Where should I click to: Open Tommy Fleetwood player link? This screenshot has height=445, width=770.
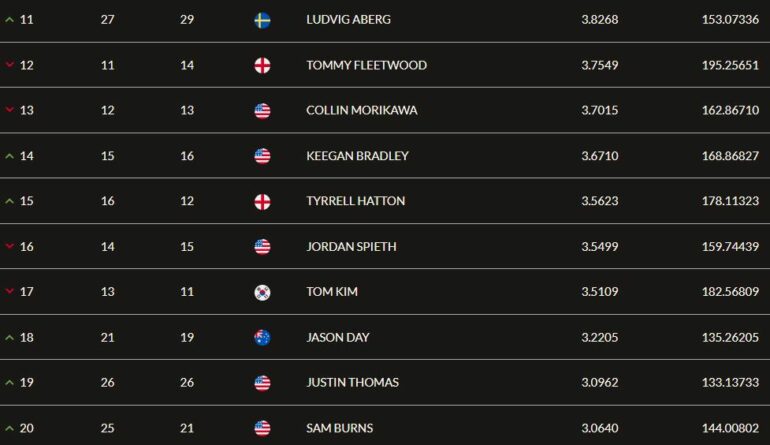pyautogui.click(x=366, y=65)
